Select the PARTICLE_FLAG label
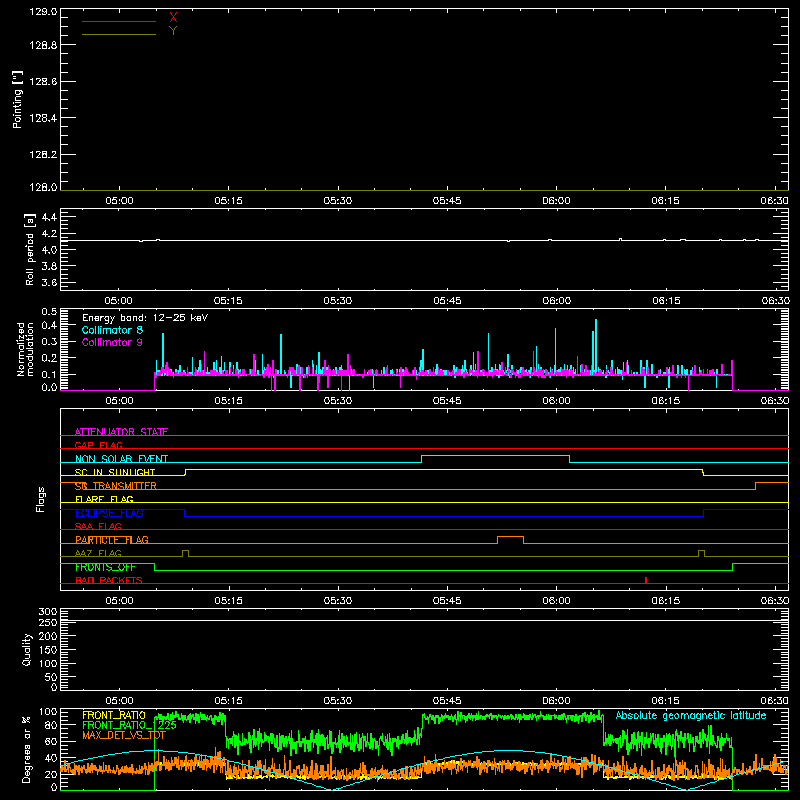The height and width of the screenshot is (800, 800). [x=112, y=539]
